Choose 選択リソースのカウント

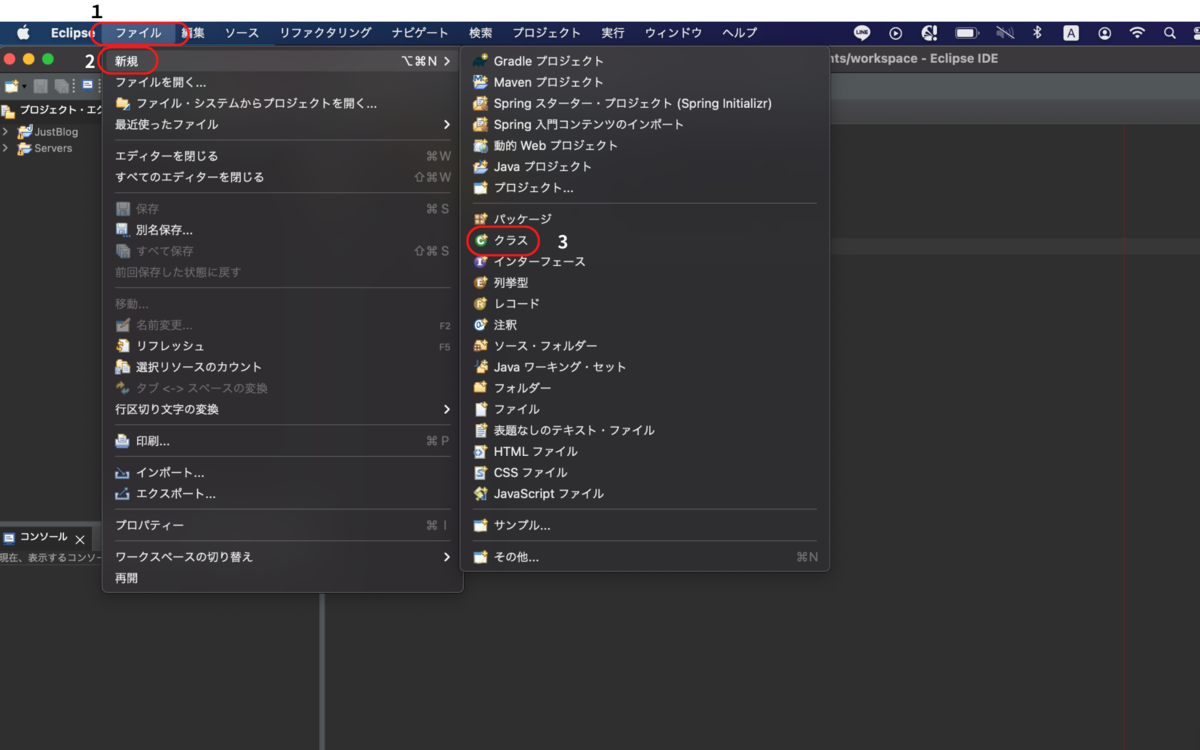283,367
